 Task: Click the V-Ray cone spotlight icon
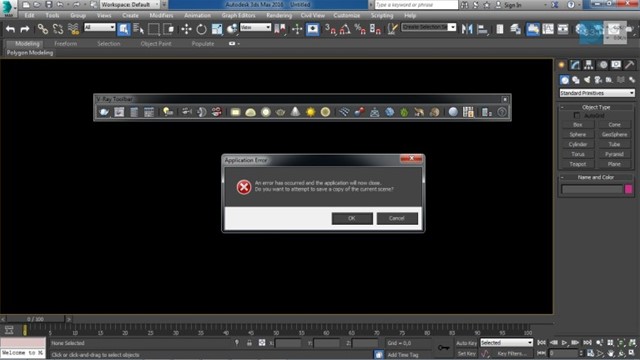pos(296,112)
